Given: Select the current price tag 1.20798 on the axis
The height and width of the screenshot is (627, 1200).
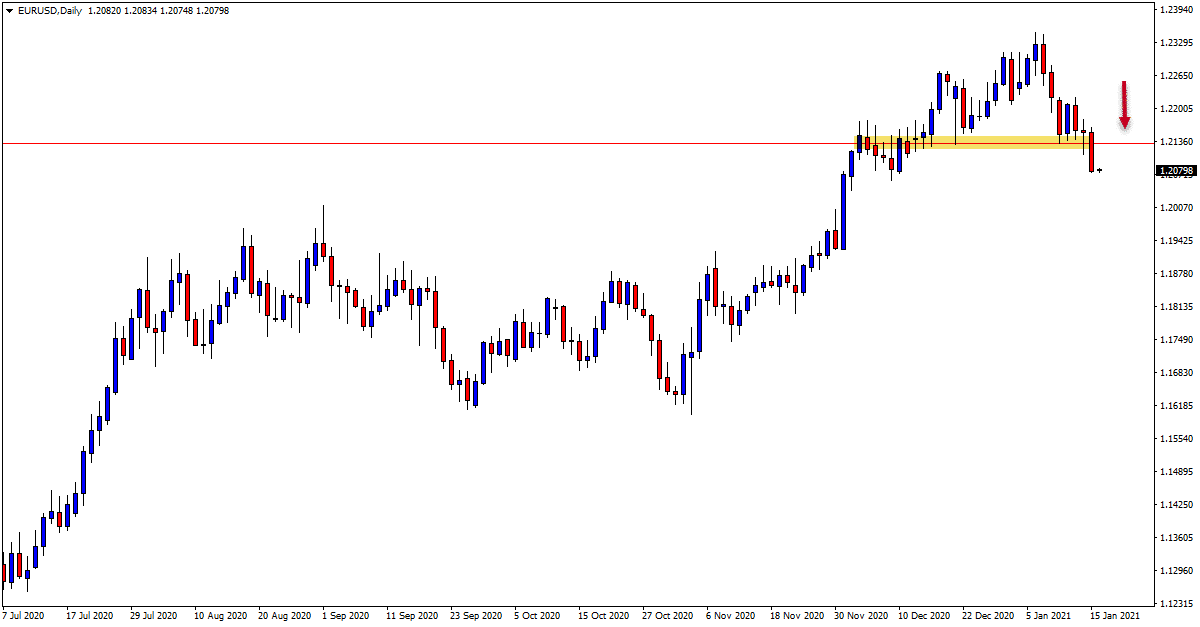Looking at the screenshot, I should 1176,171.
